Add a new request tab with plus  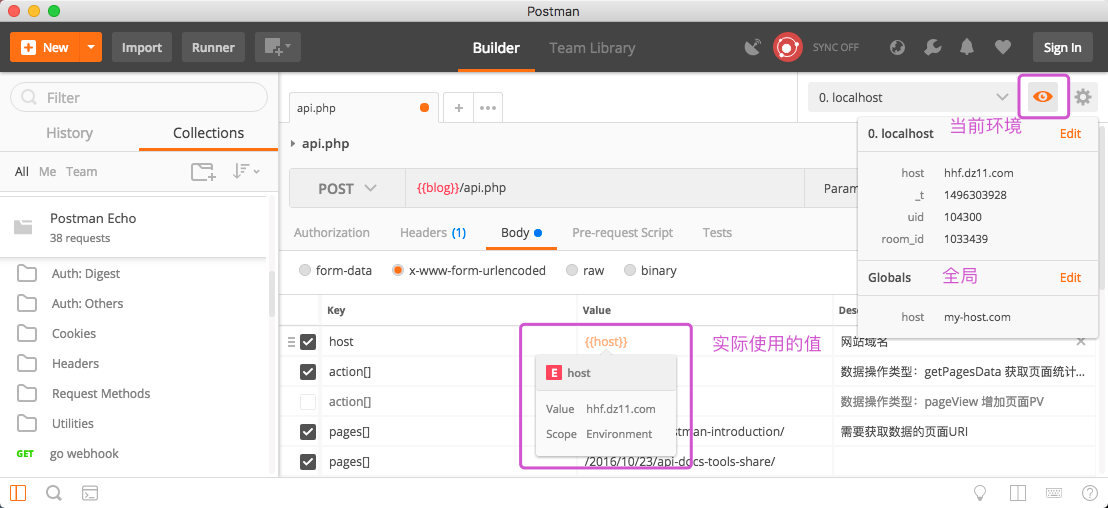tap(459, 108)
